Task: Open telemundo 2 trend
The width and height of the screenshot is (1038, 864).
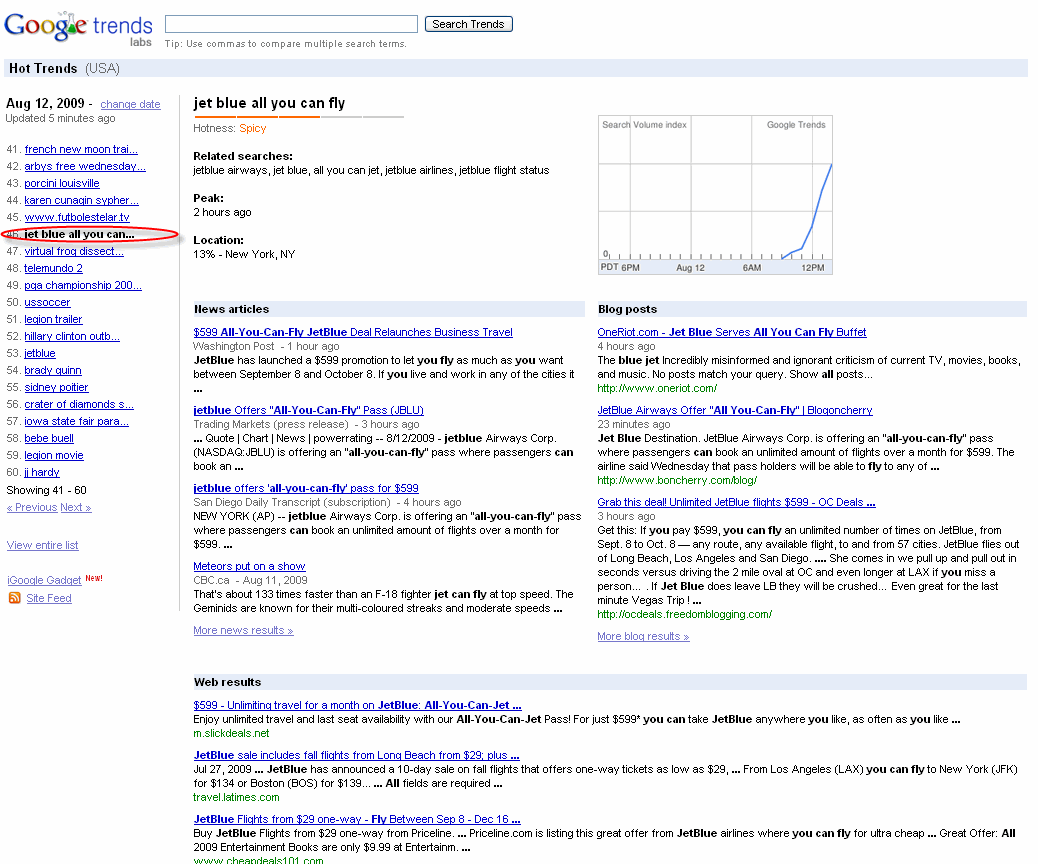Action: tap(54, 268)
